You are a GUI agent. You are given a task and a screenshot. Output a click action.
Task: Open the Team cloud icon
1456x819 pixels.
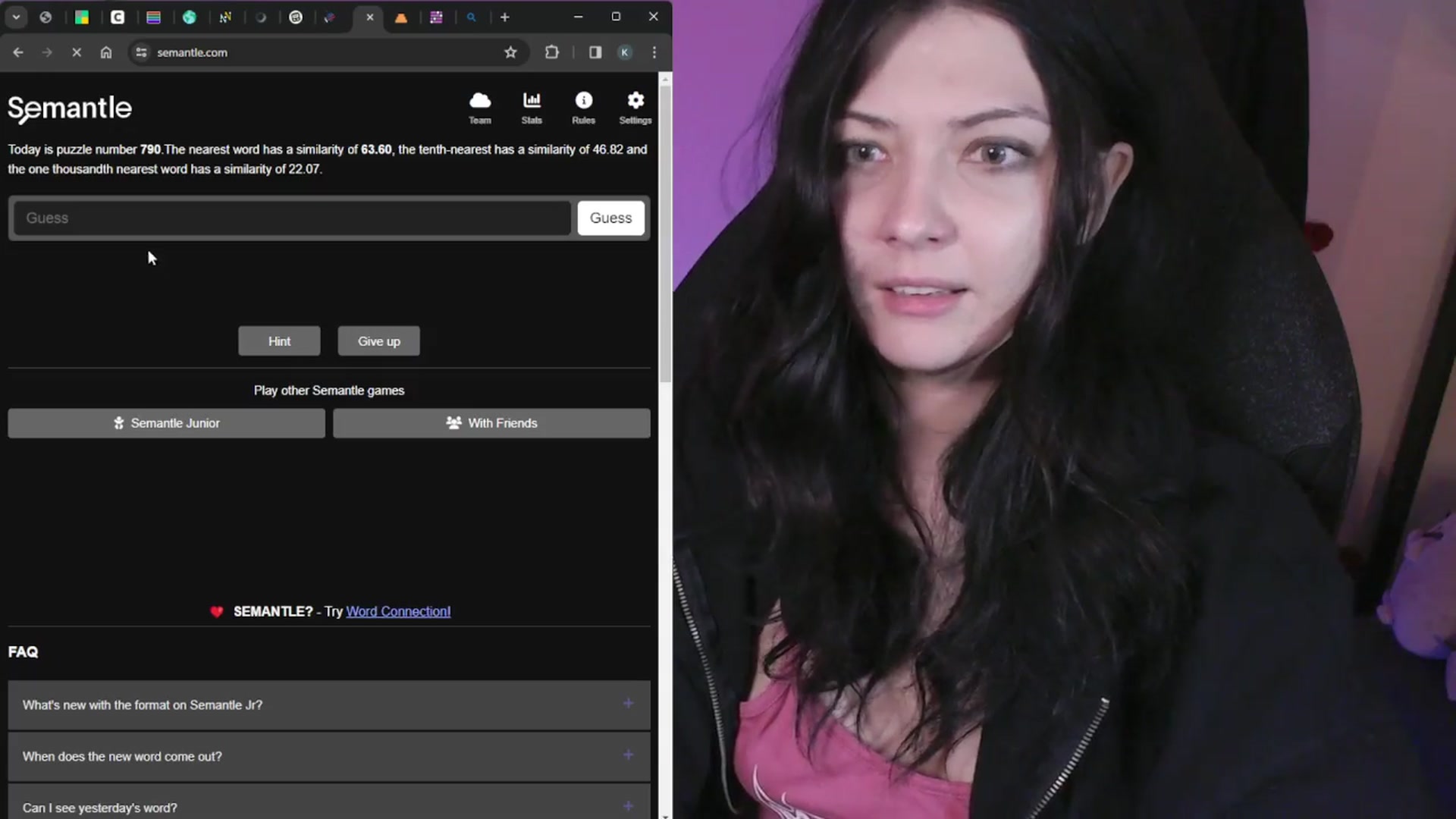pos(480,108)
